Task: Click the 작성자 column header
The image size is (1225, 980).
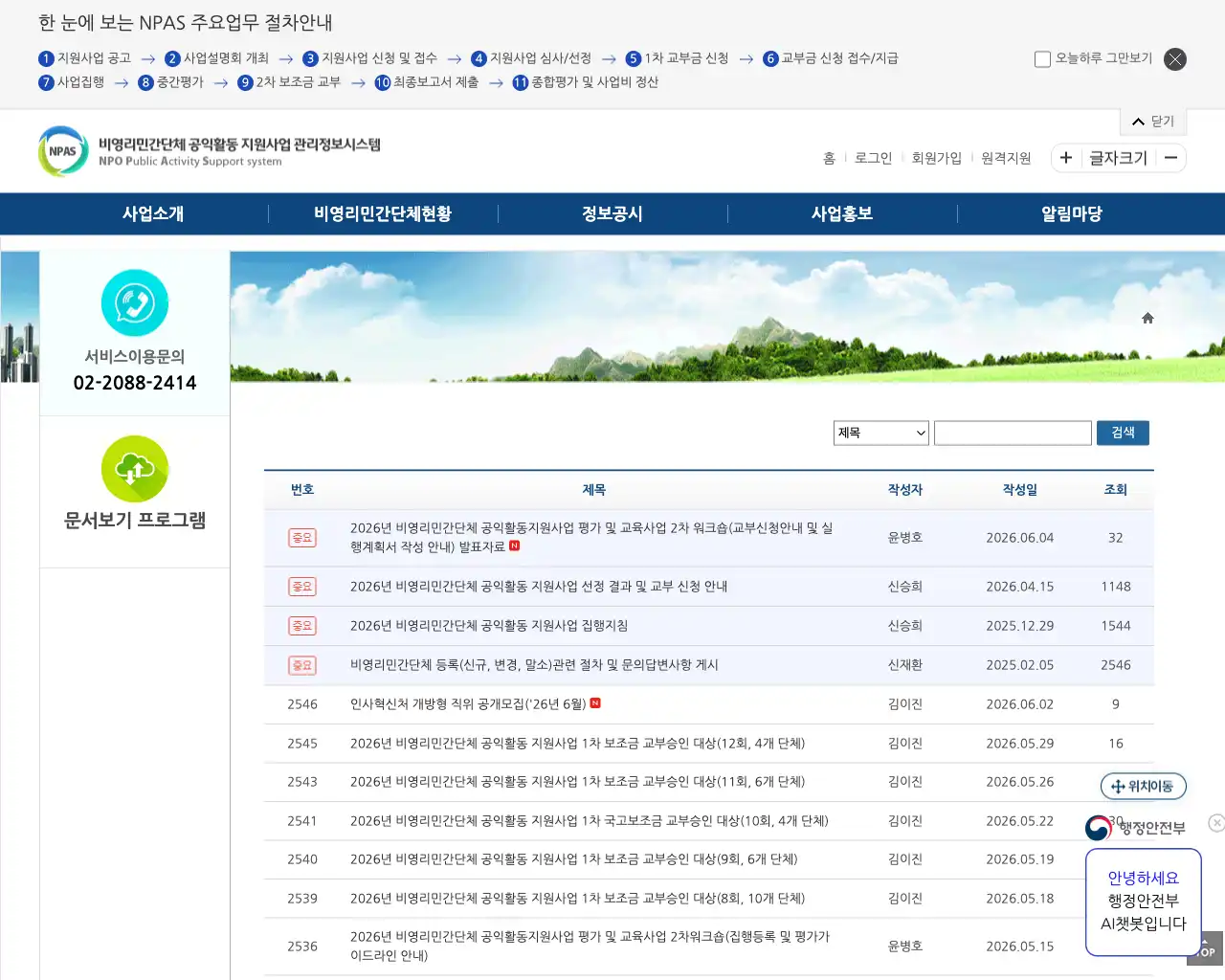Action: (905, 490)
